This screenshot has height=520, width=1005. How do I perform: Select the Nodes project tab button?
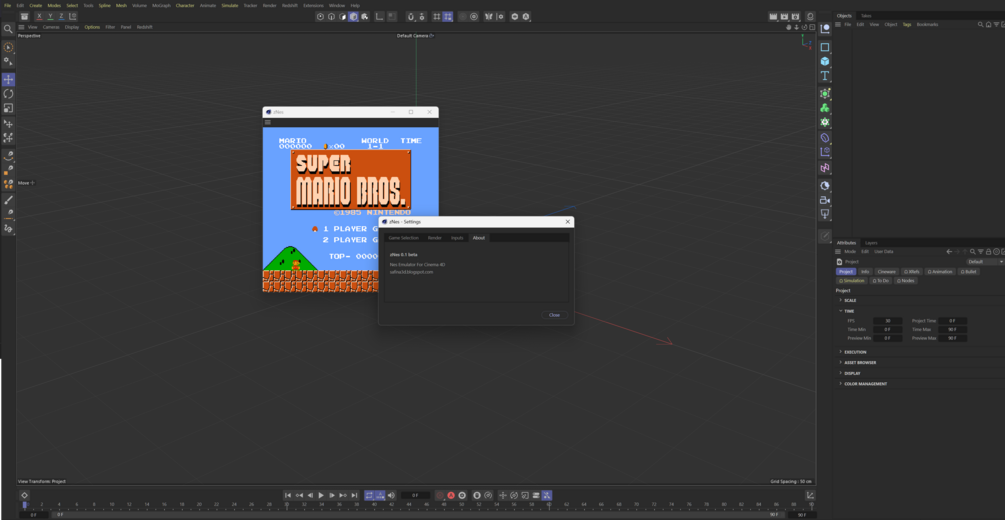(906, 281)
